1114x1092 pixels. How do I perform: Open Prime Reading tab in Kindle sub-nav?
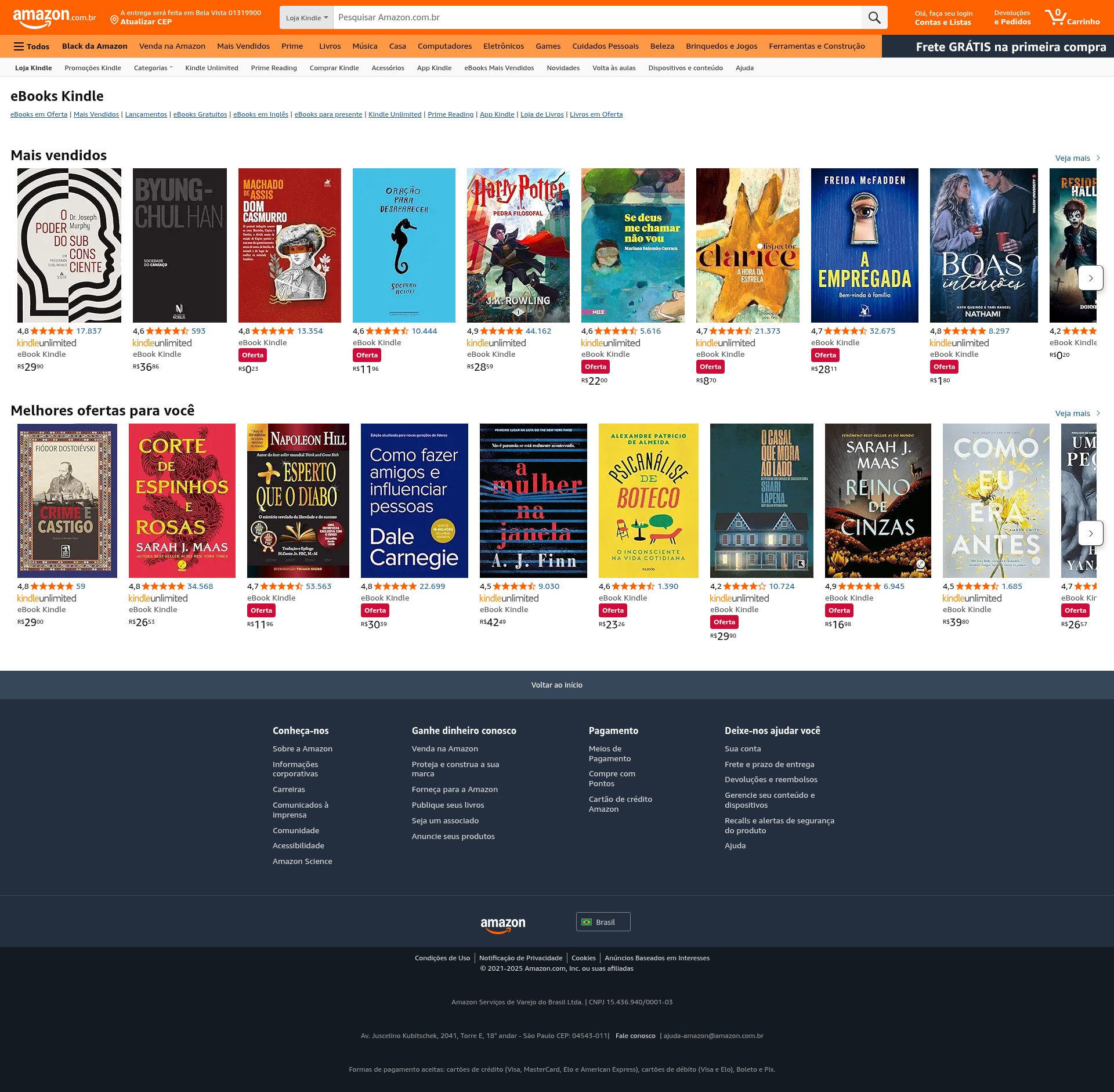(x=274, y=68)
